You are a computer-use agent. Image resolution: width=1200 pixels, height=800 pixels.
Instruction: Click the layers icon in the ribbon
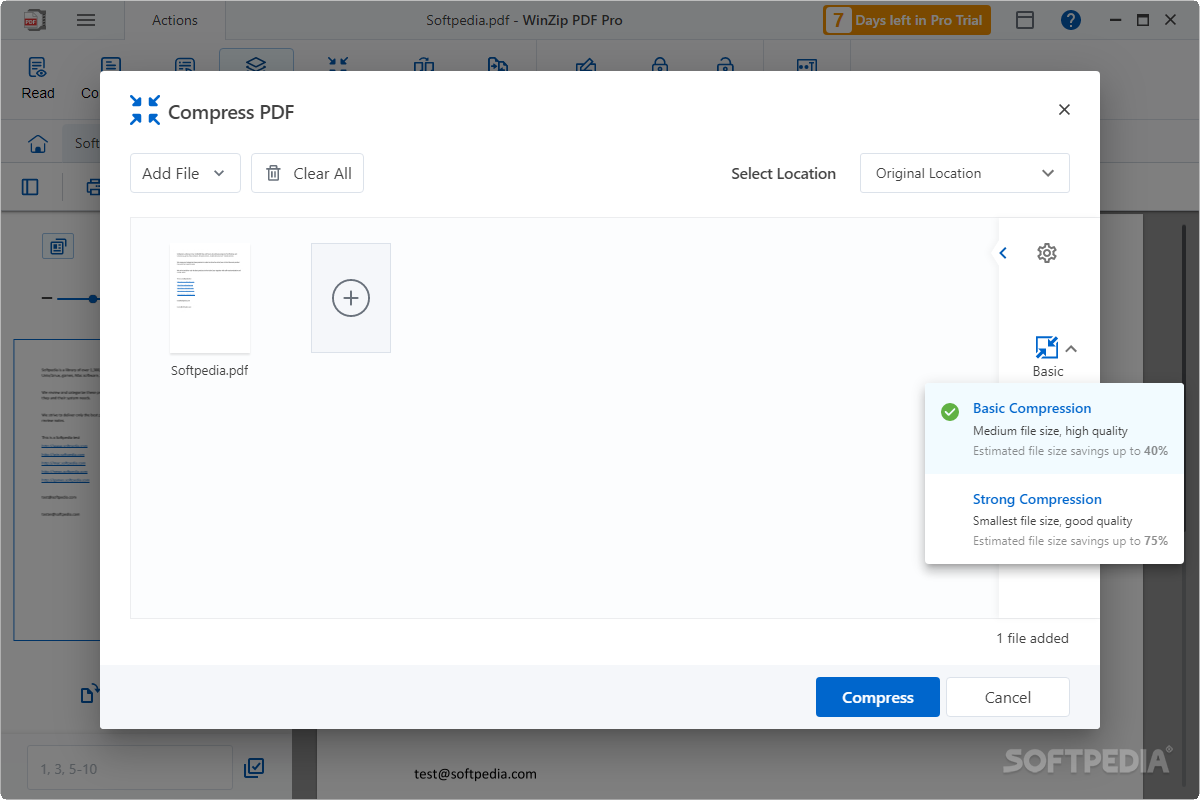256,64
